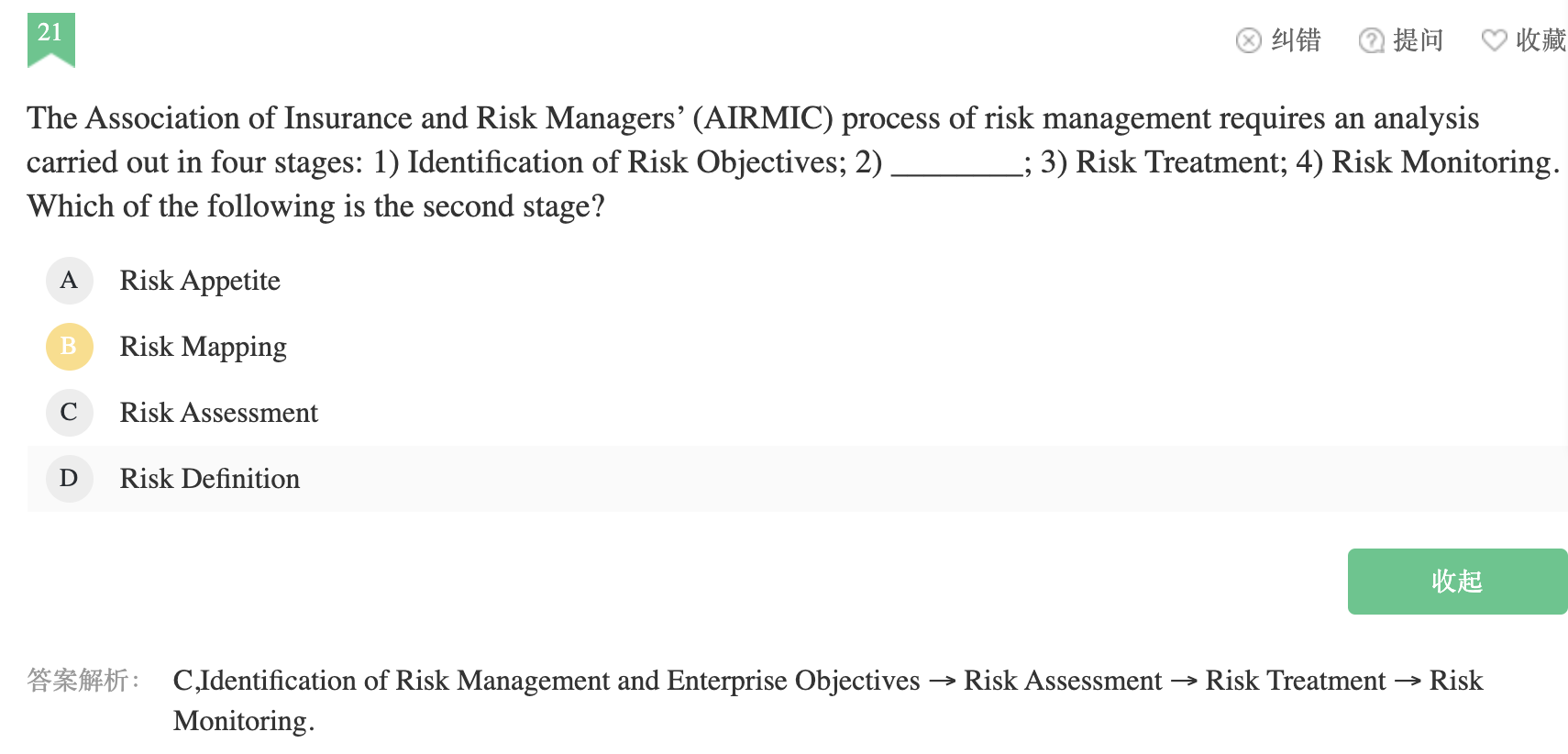The image size is (1568, 754).
Task: Click the 答案解析 label
Action: coord(83,681)
